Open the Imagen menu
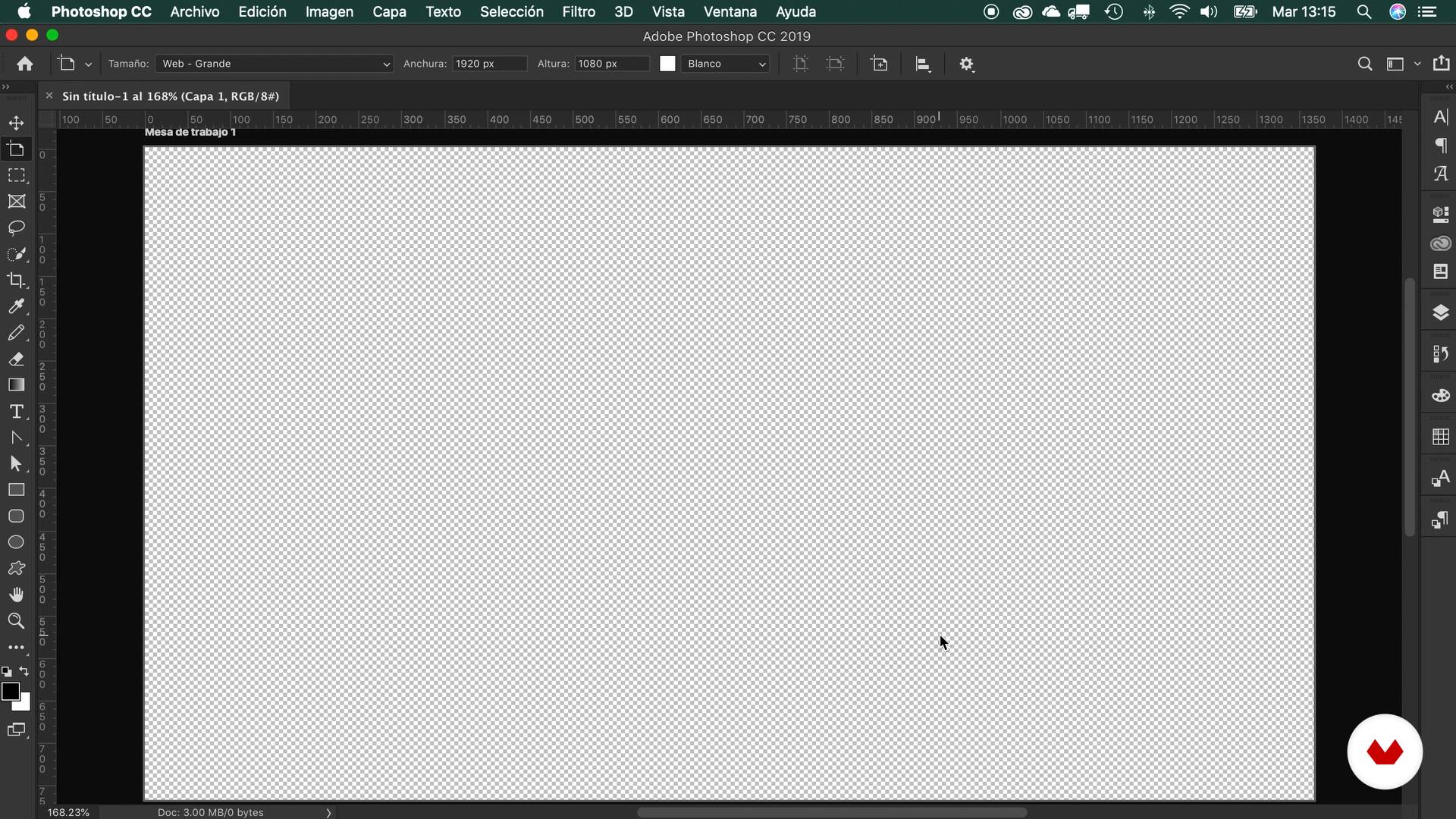This screenshot has height=819, width=1456. [329, 11]
